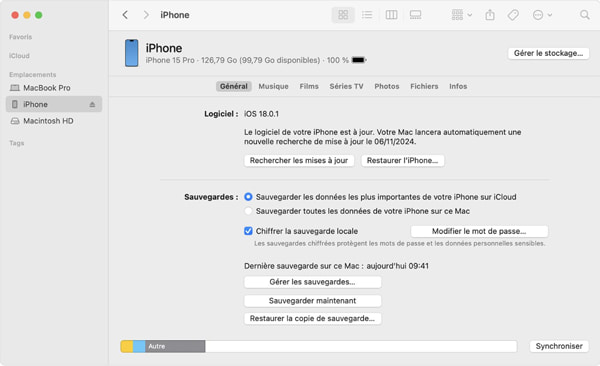Viewport: 600px width, 366px height.
Task: Open the Séries TV tab
Action: 346,87
